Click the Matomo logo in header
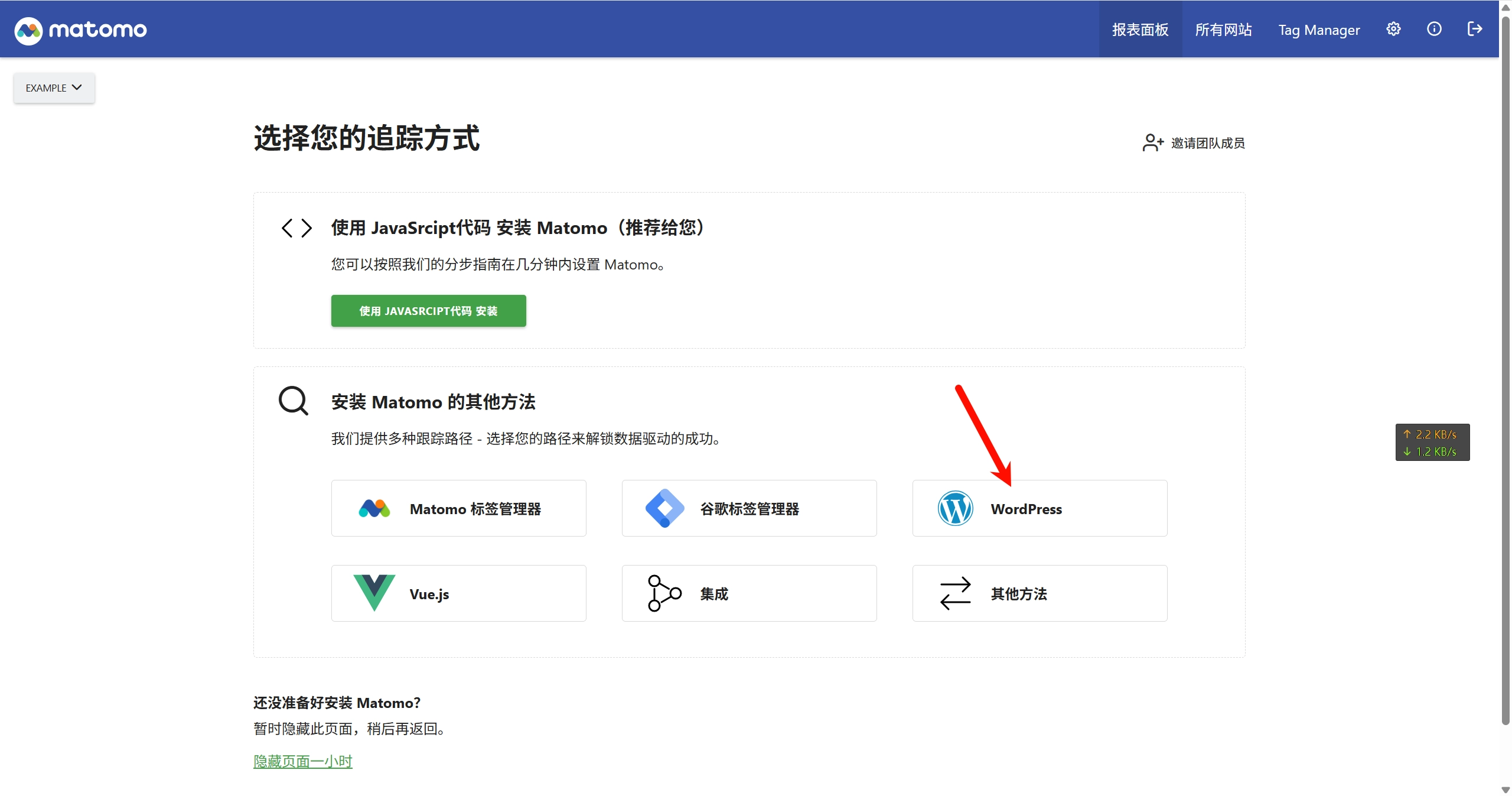The height and width of the screenshot is (796, 1512). 81,30
